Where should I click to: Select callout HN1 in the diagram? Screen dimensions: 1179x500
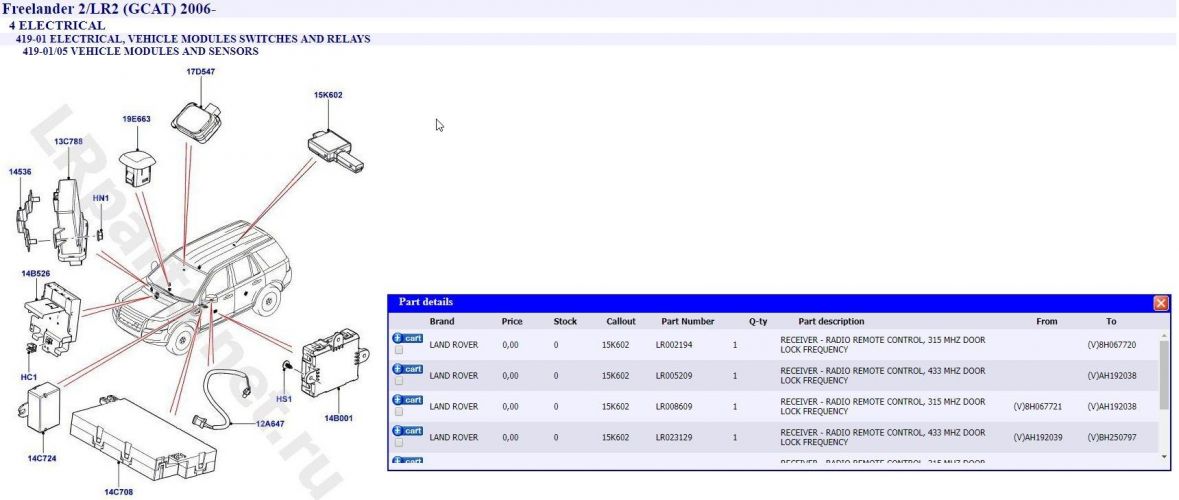tap(101, 198)
